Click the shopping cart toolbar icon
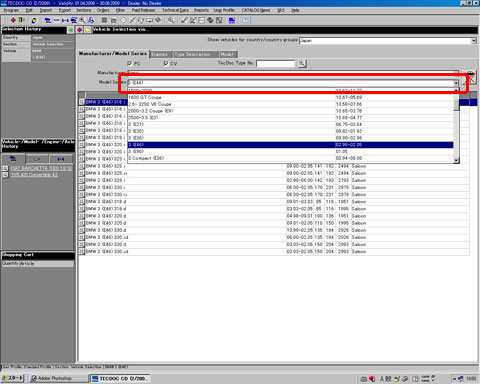The width and height of the screenshot is (480, 384). [113, 20]
